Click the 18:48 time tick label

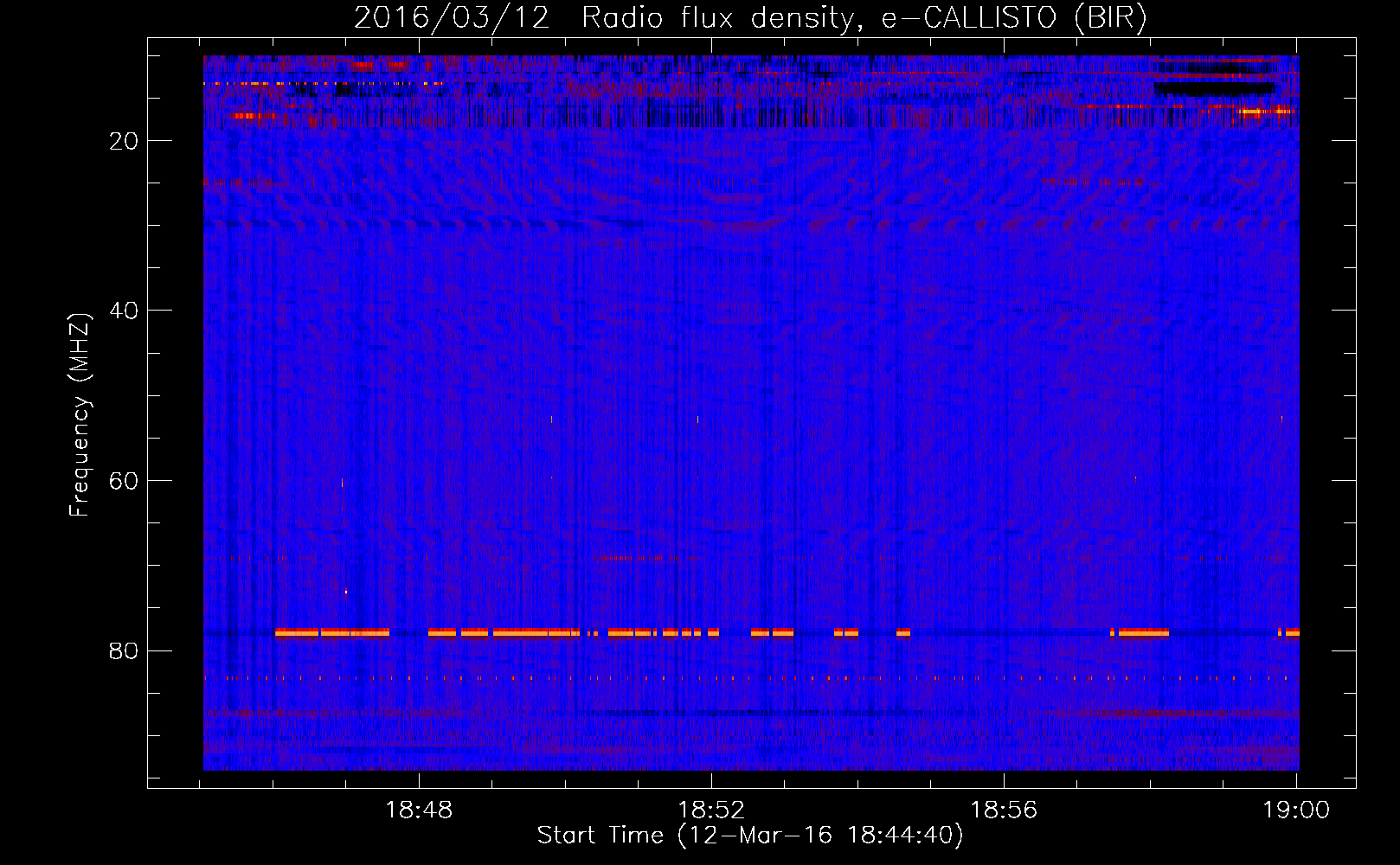click(x=419, y=811)
